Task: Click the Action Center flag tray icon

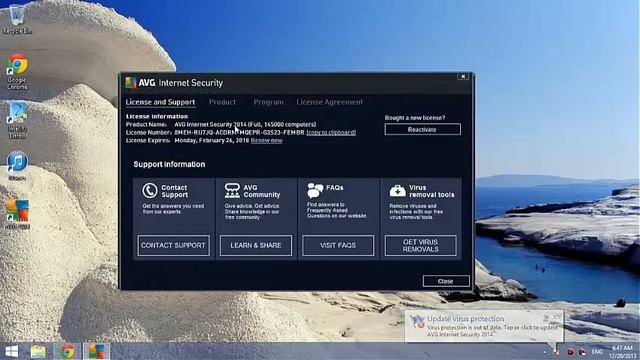Action: click(557, 352)
